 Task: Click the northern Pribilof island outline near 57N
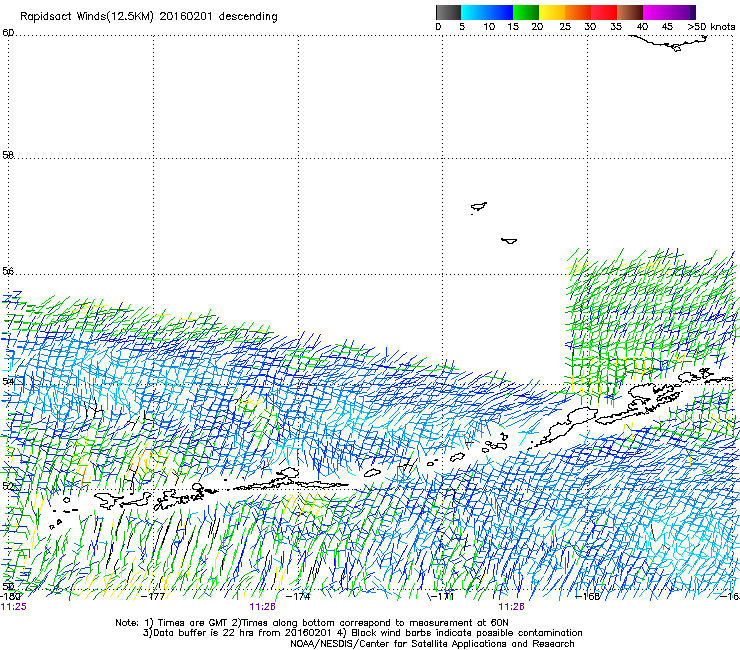[x=479, y=207]
